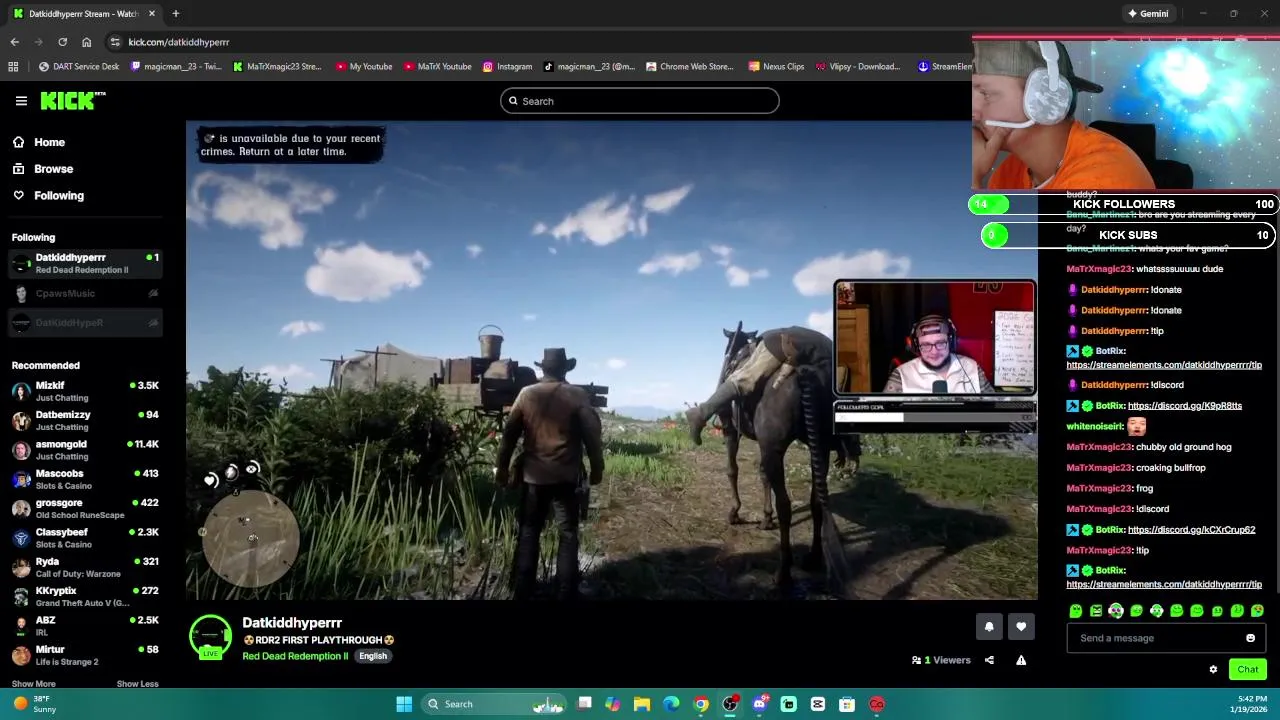
Task: Go to Chrome home page
Action: click(x=86, y=42)
